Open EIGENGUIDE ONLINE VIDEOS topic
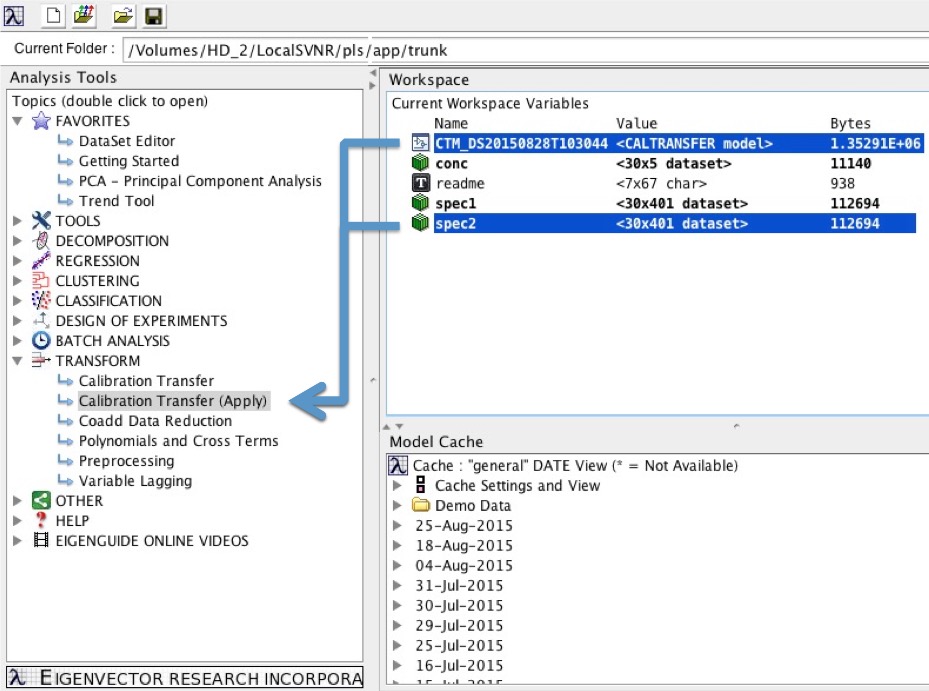The height and width of the screenshot is (691, 929). coord(152,541)
